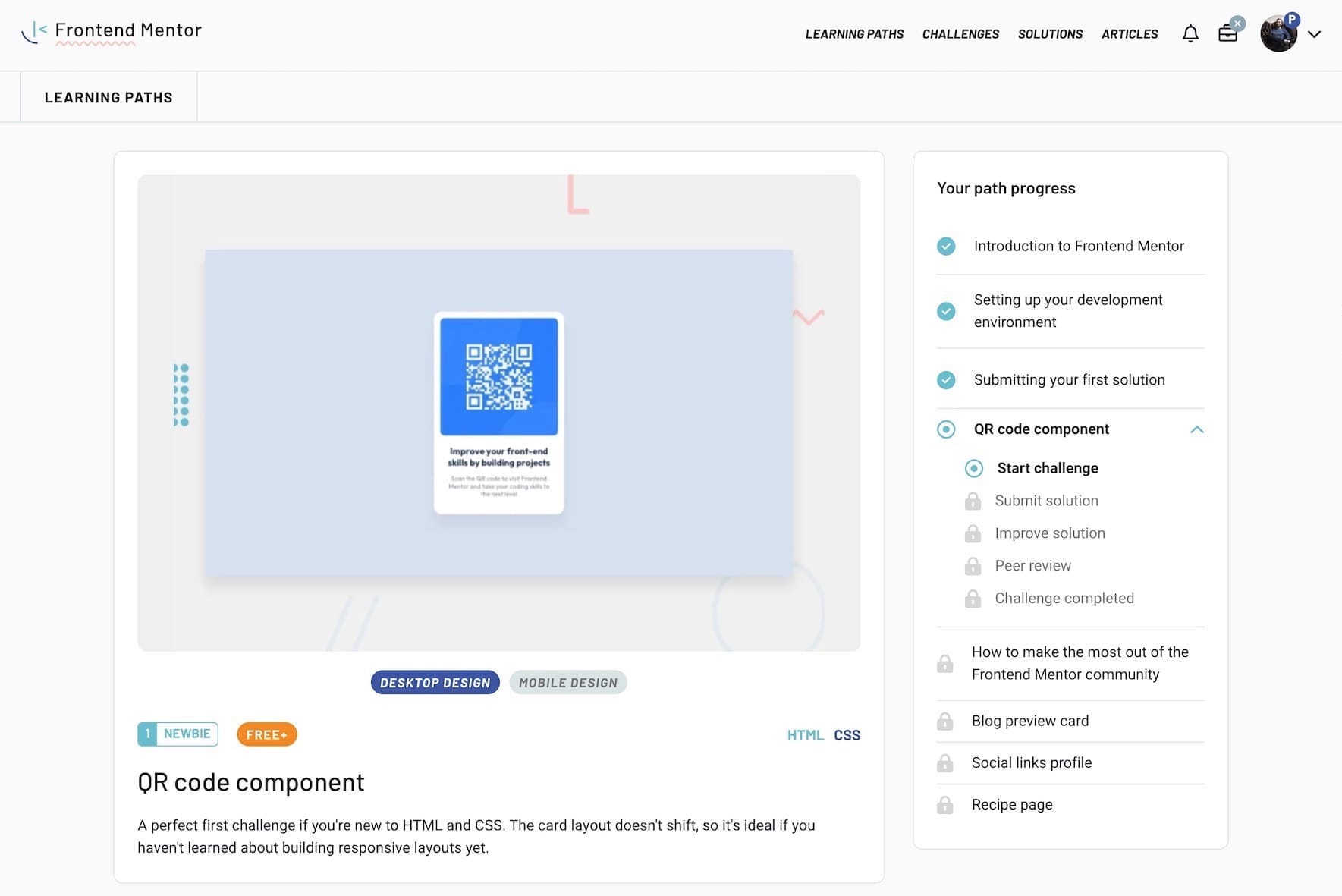The height and width of the screenshot is (896, 1342).
Task: Click the user profile avatar
Action: coord(1279,33)
